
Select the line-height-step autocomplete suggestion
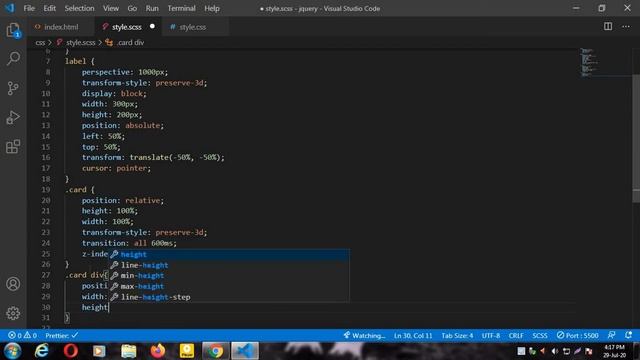coord(229,297)
